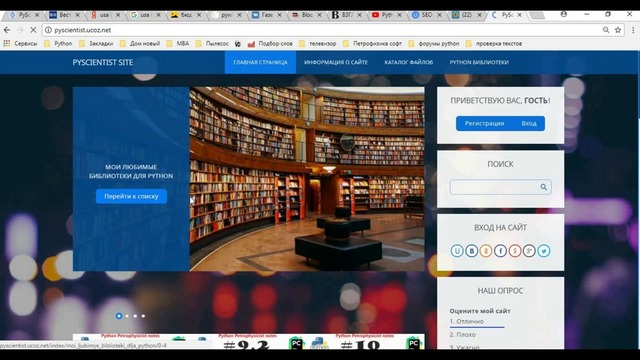
Task: Select the fourth carousel dot
Action: click(143, 316)
